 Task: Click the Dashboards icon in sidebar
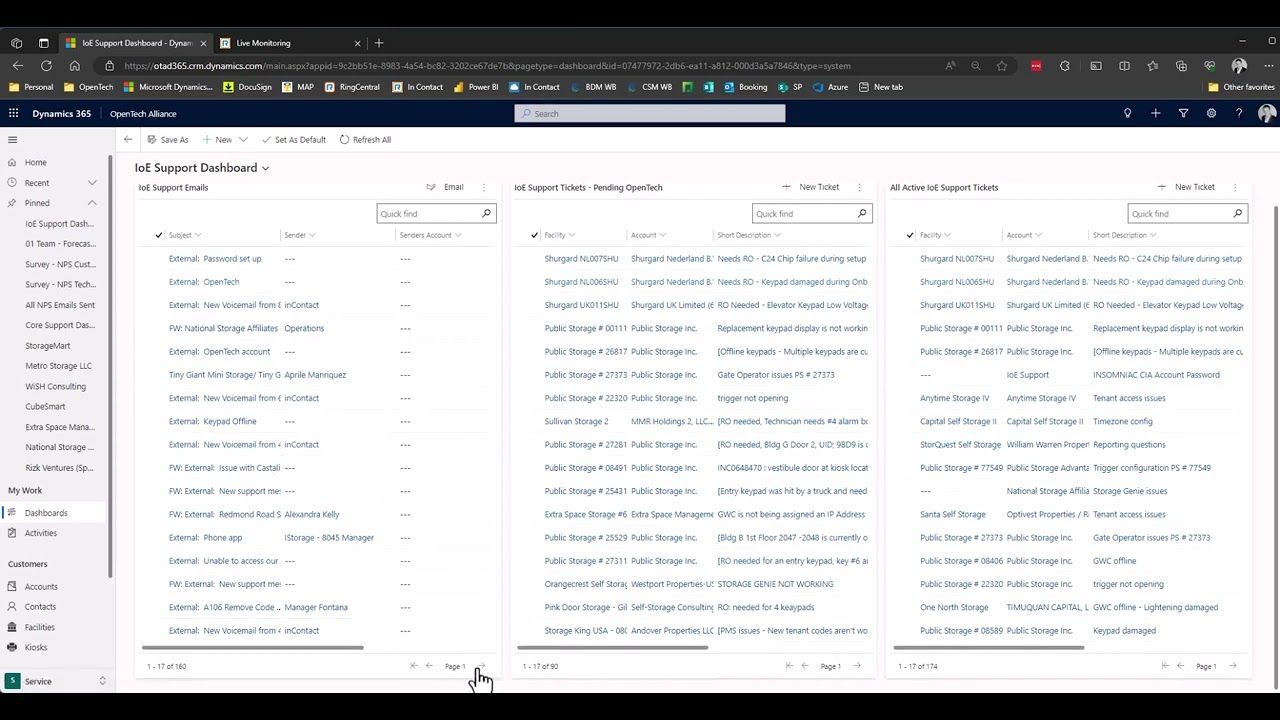tap(12, 513)
